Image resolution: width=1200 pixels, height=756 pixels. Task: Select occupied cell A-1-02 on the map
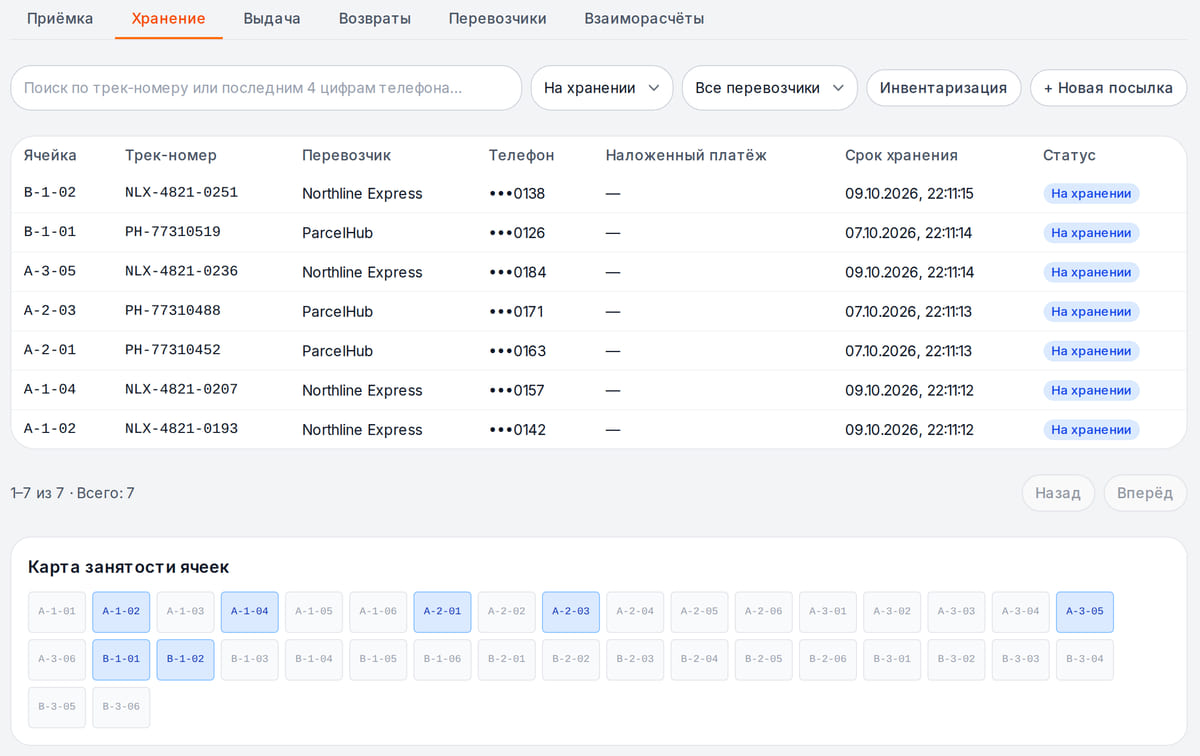click(x=121, y=612)
